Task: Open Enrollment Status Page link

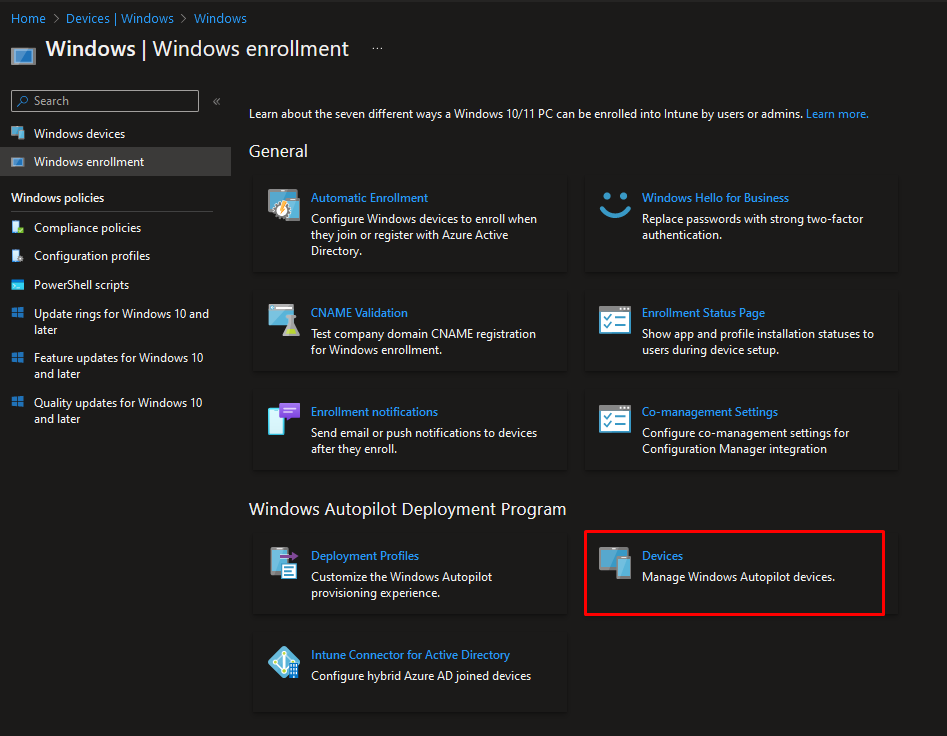Action: (x=703, y=313)
